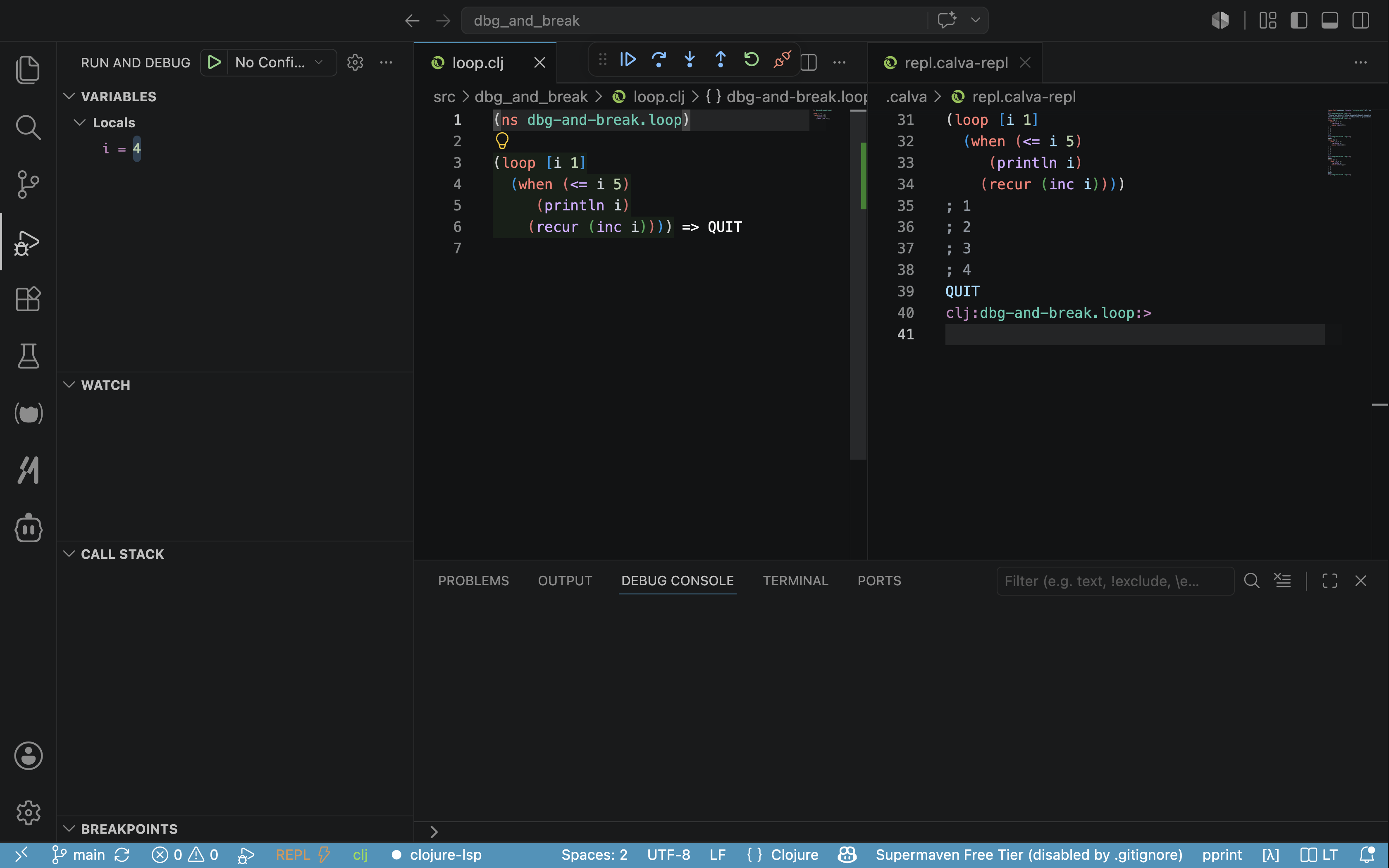1389x868 pixels.
Task: Open the TERMINAL panel tab
Action: coord(795,580)
